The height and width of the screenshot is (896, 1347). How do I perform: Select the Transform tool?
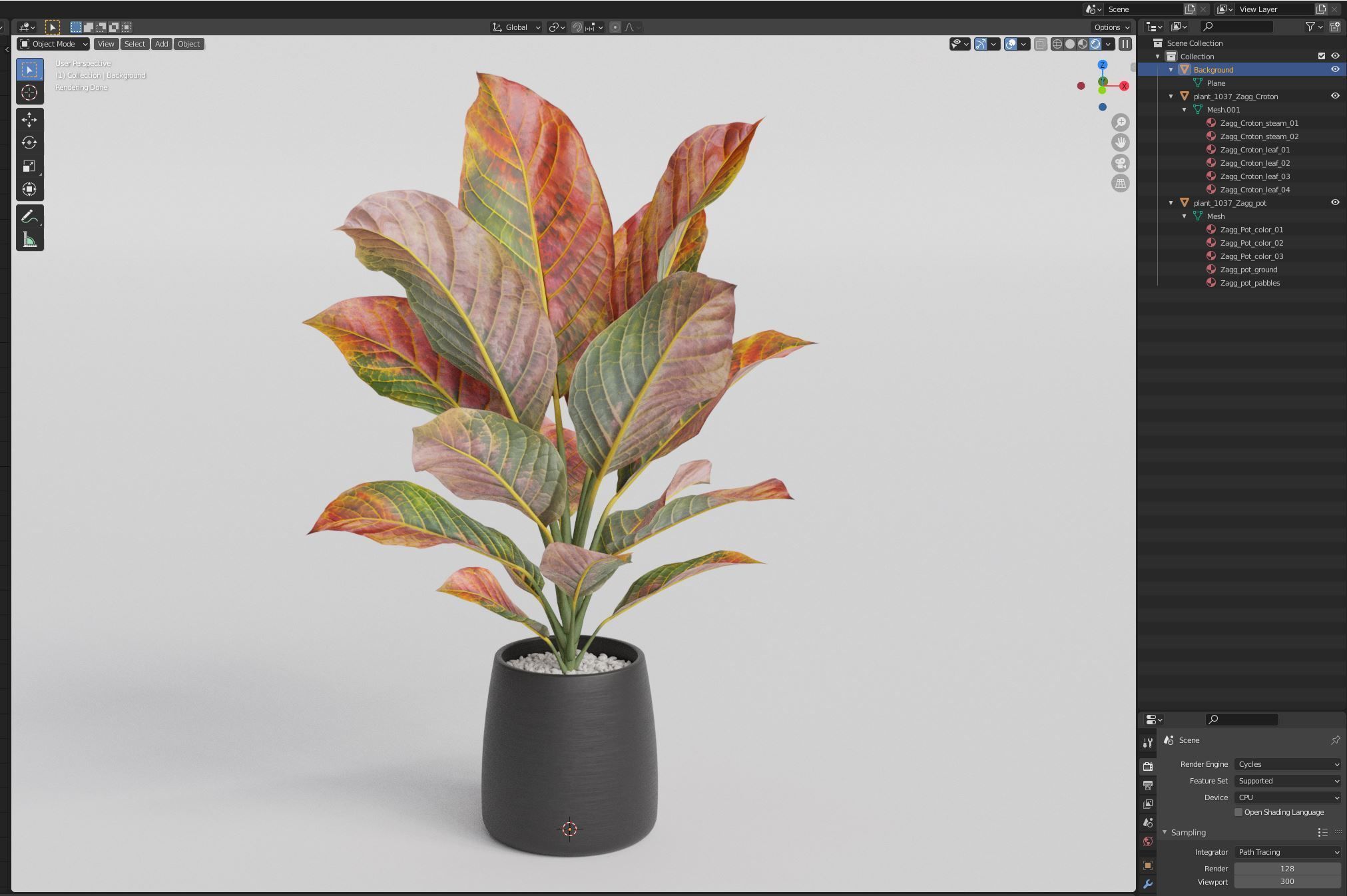point(29,189)
